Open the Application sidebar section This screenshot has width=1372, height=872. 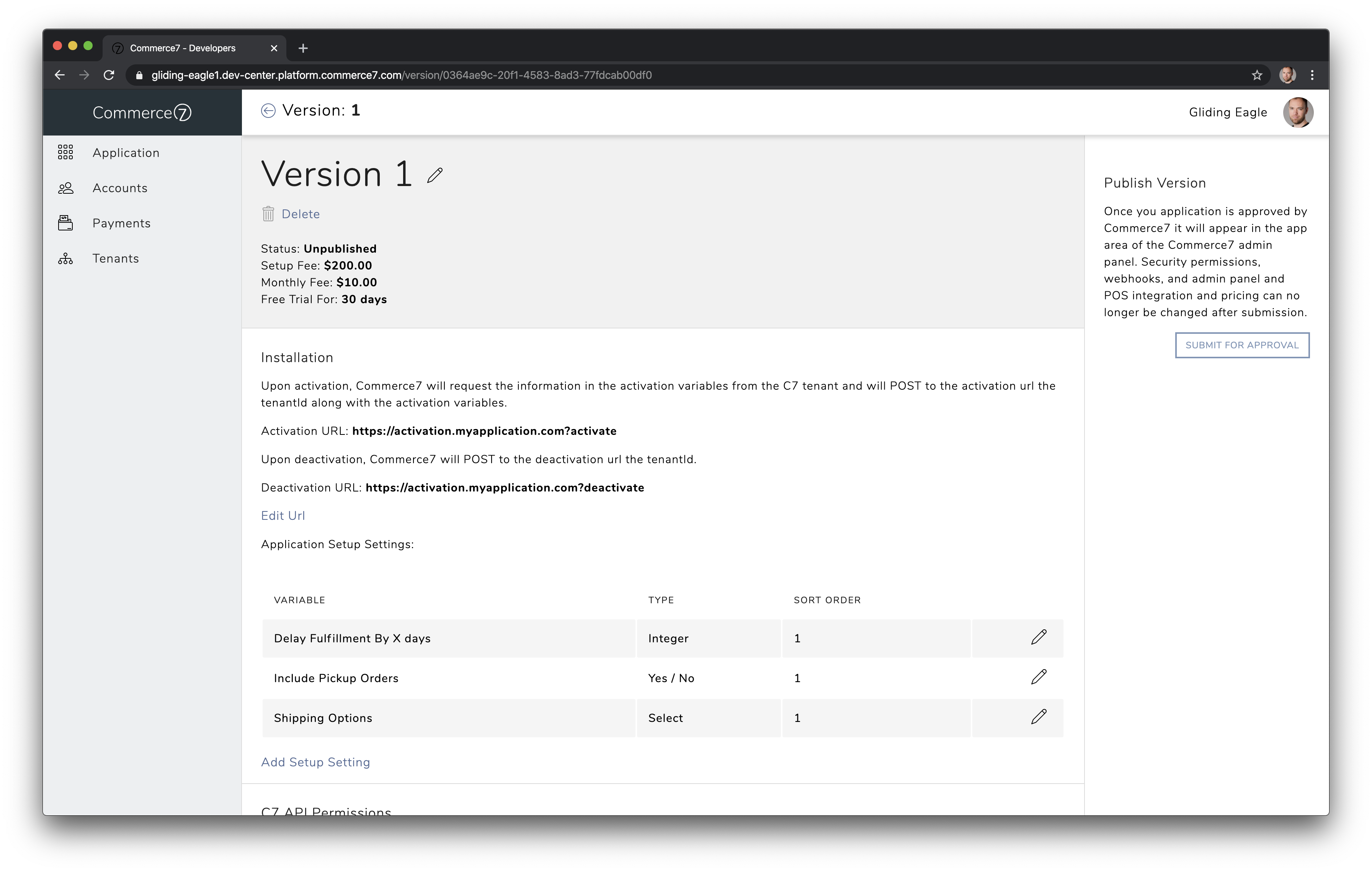point(125,153)
